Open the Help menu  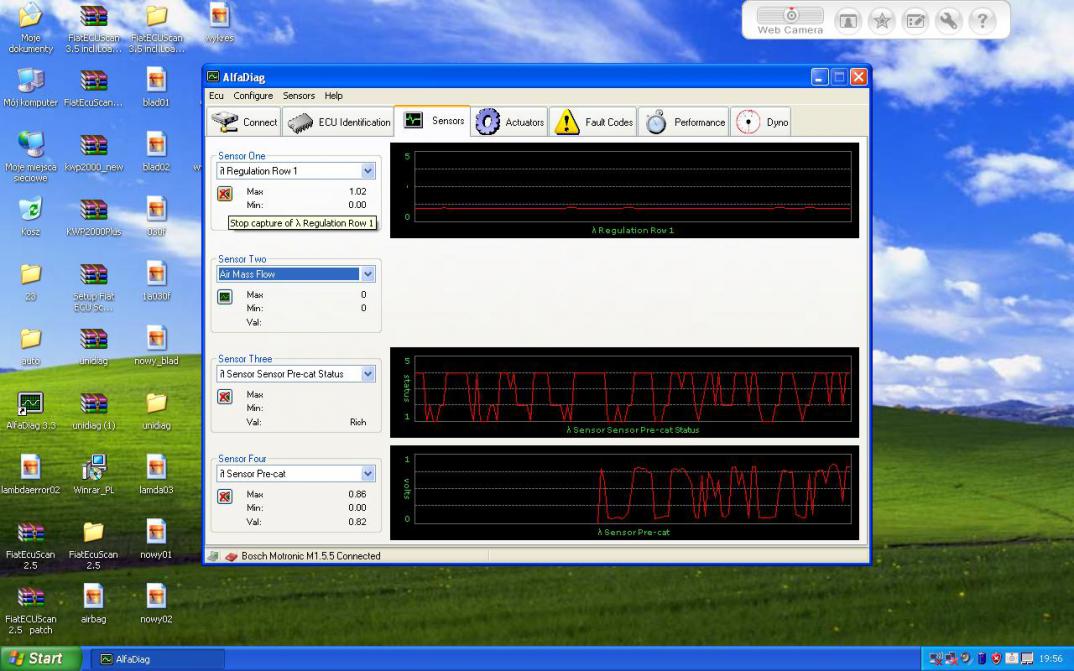click(x=333, y=96)
